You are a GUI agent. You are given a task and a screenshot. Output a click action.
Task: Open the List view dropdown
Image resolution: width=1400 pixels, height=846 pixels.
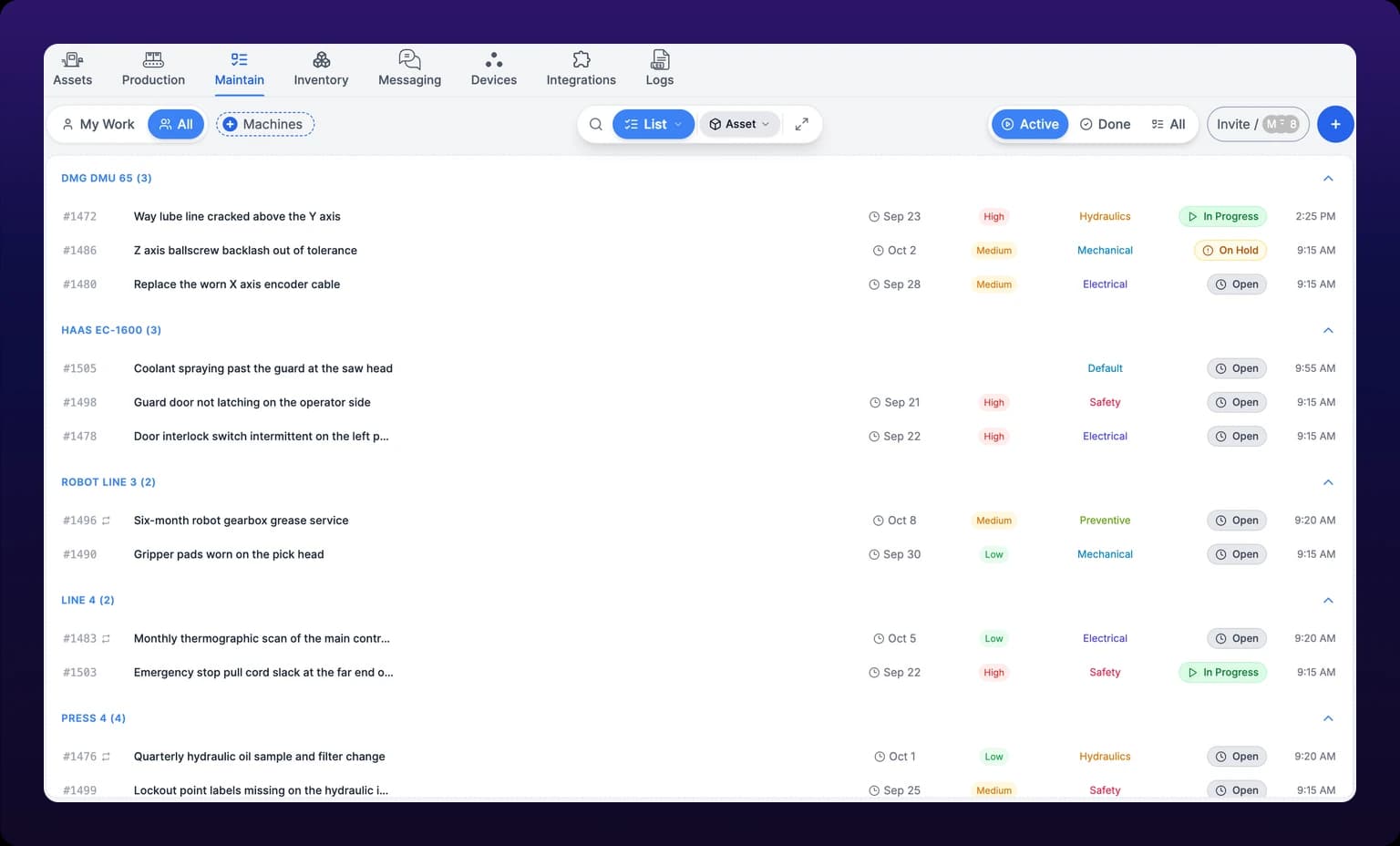tap(654, 124)
